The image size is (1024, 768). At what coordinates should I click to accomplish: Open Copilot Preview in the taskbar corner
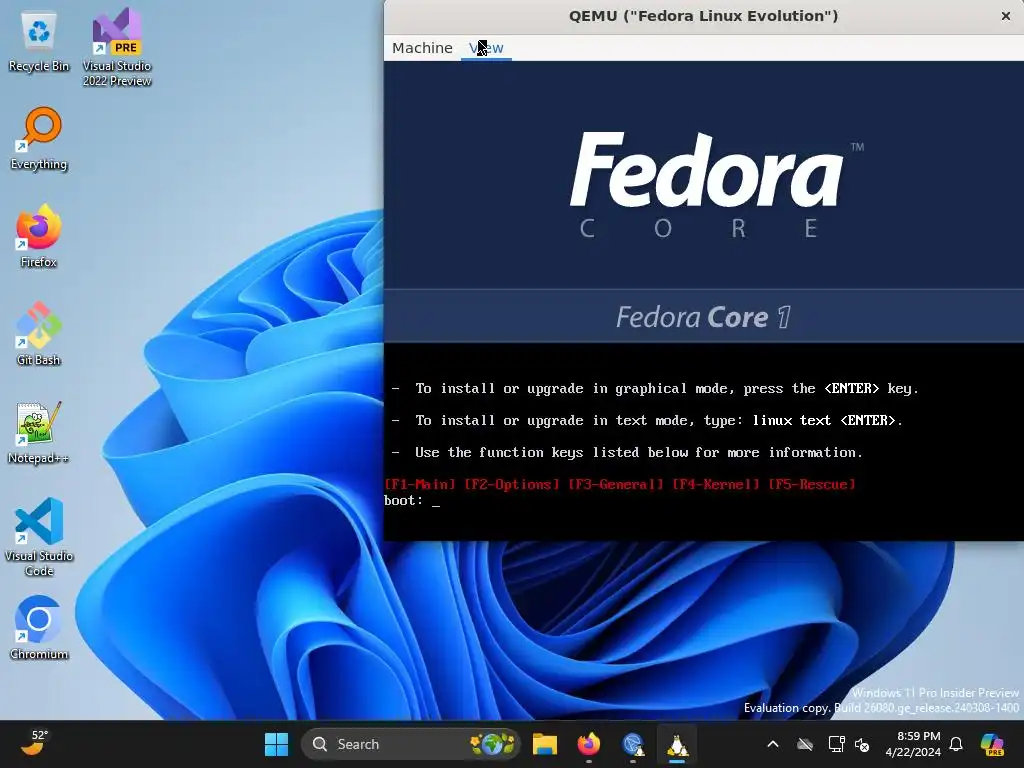point(993,744)
